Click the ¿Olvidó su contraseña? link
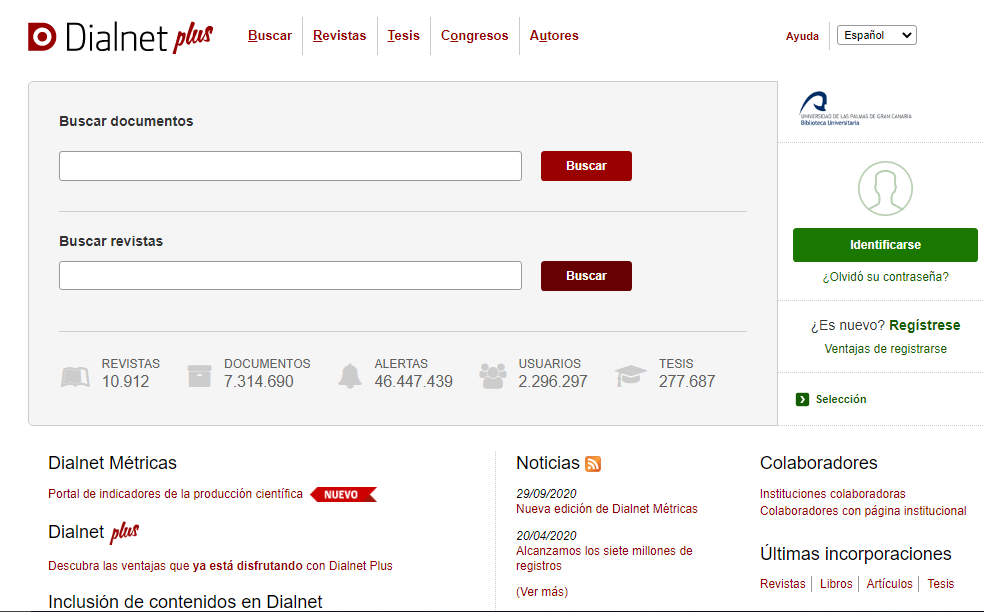 click(x=885, y=277)
